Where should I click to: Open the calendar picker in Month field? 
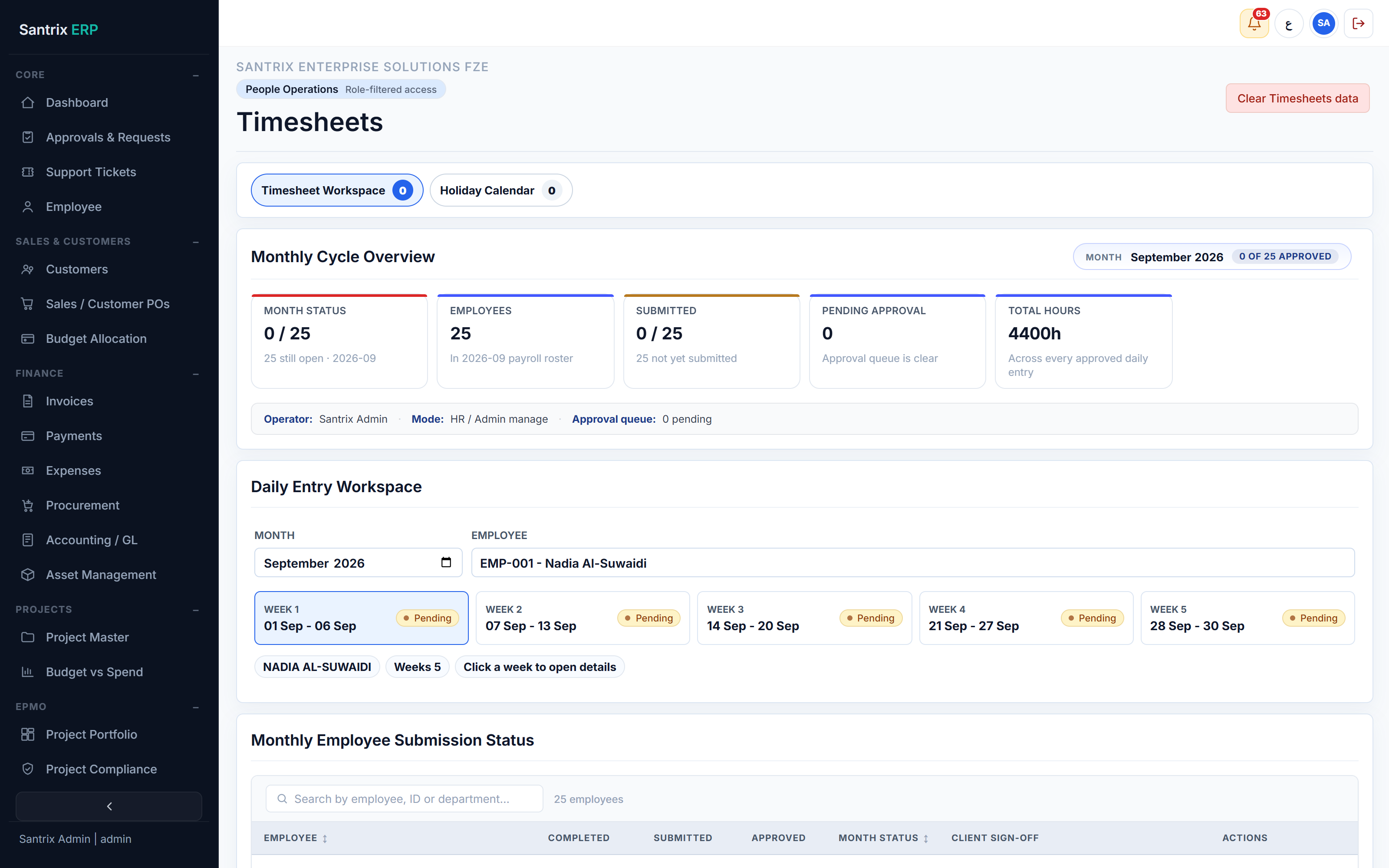(446, 562)
